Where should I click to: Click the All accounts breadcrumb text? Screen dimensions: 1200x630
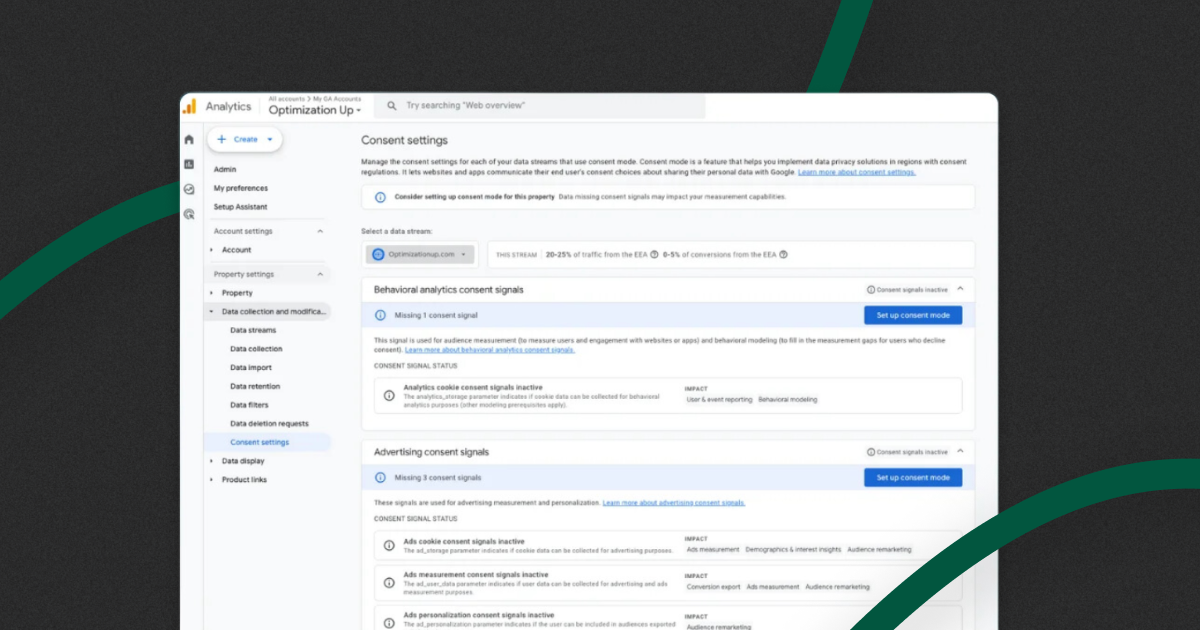pyautogui.click(x=287, y=99)
